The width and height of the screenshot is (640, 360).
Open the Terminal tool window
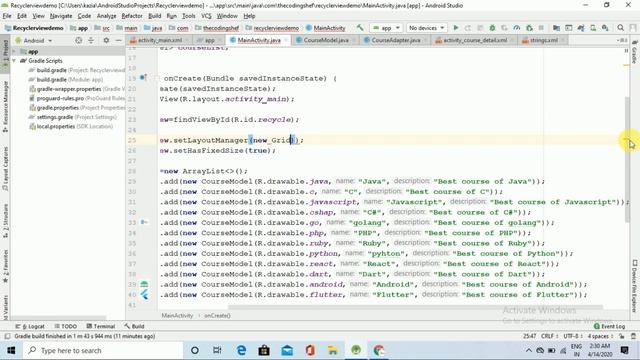[x=100, y=326]
